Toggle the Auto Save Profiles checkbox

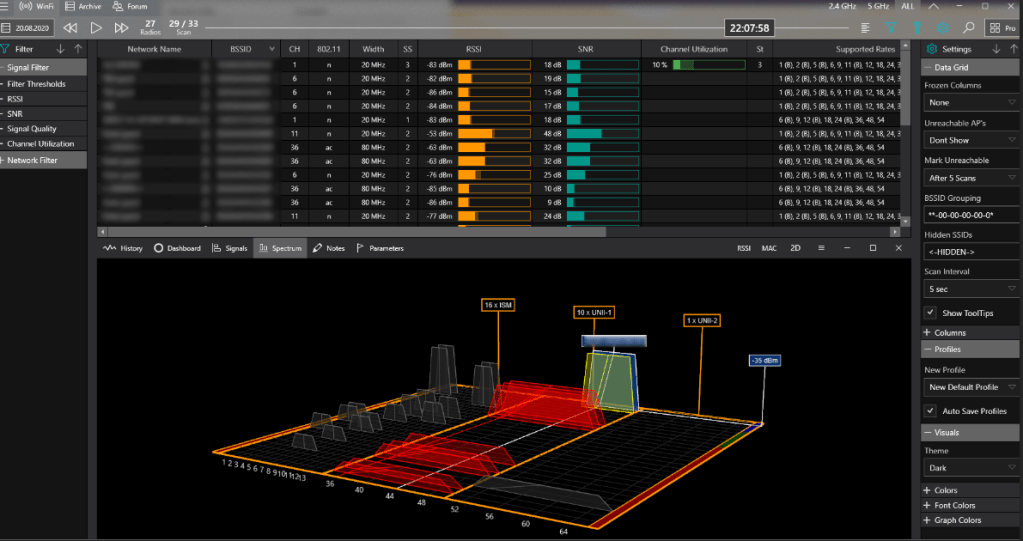tap(931, 411)
